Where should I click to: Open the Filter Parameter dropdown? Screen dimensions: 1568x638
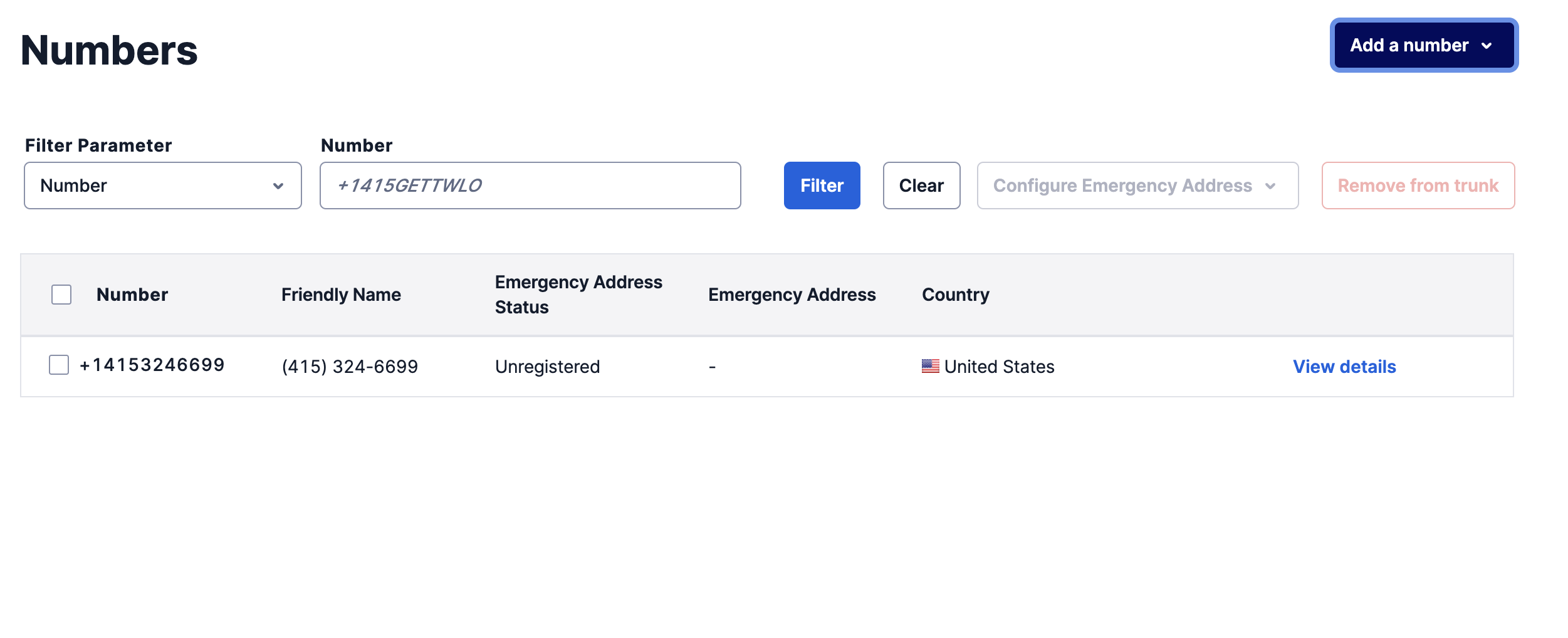tap(163, 186)
